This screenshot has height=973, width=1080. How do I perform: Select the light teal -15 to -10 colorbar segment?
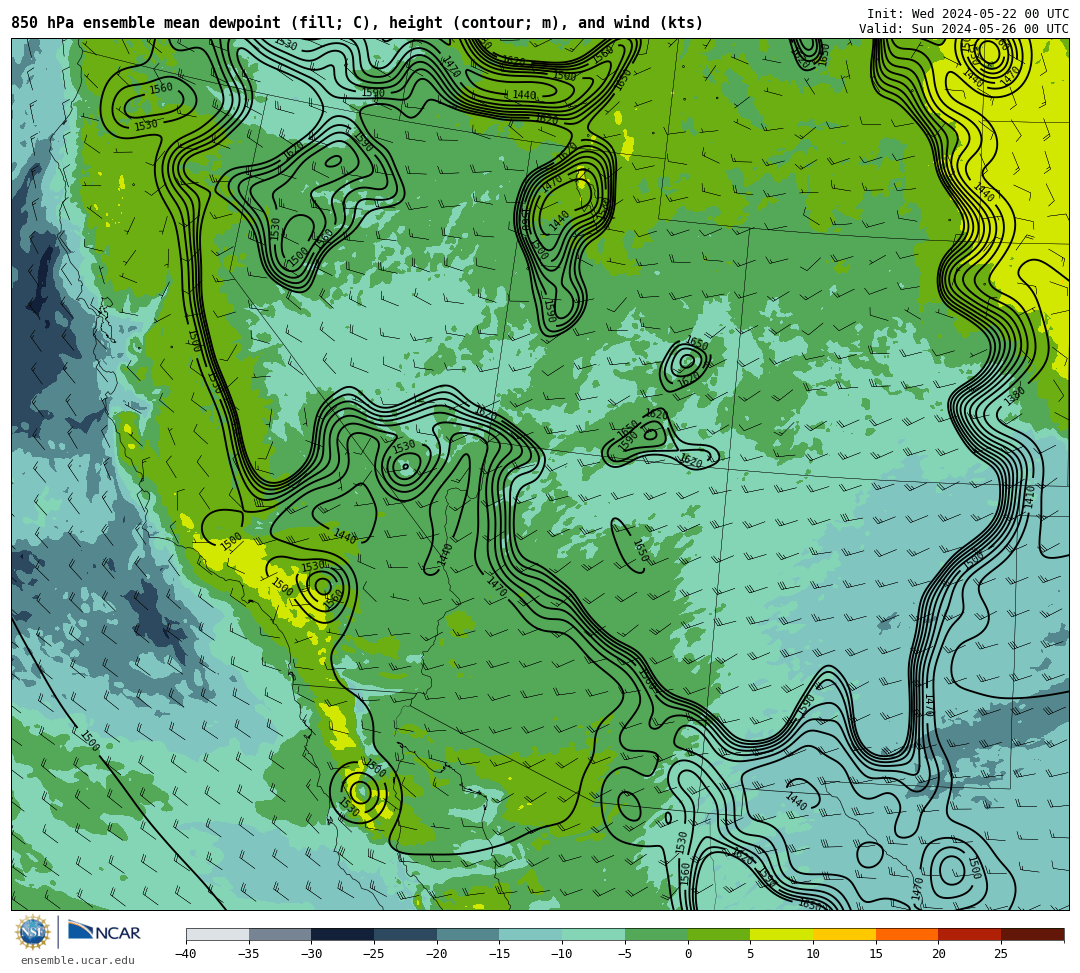[x=531, y=934]
